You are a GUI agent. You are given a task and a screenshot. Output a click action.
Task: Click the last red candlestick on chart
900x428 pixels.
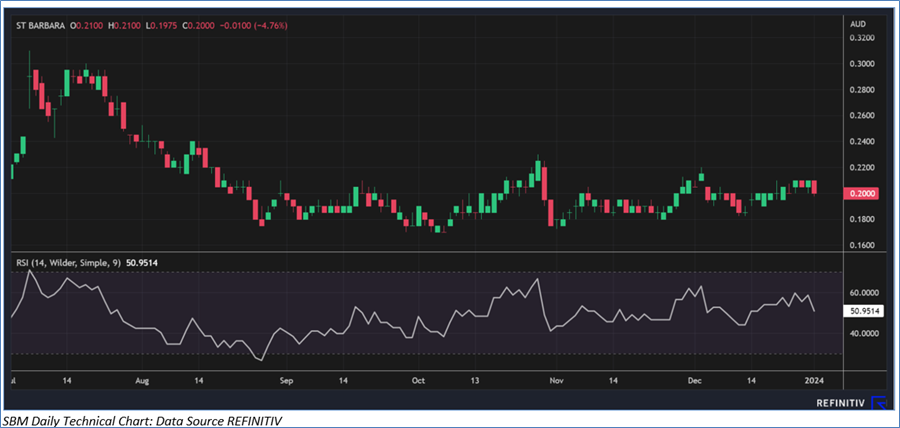(815, 188)
